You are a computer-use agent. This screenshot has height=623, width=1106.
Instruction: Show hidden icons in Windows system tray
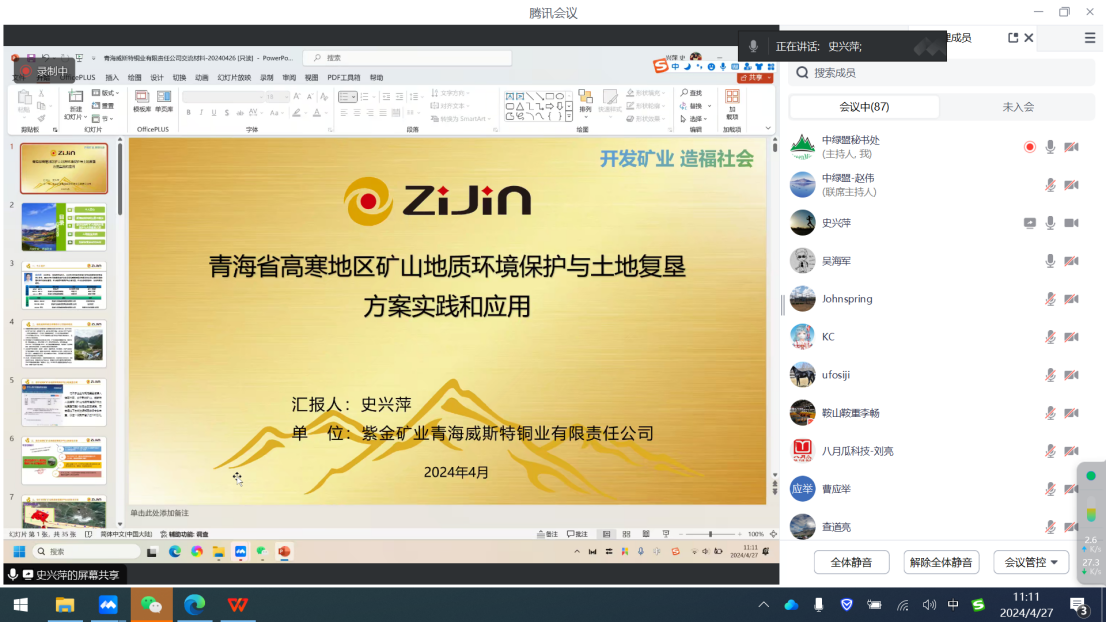pos(764,605)
